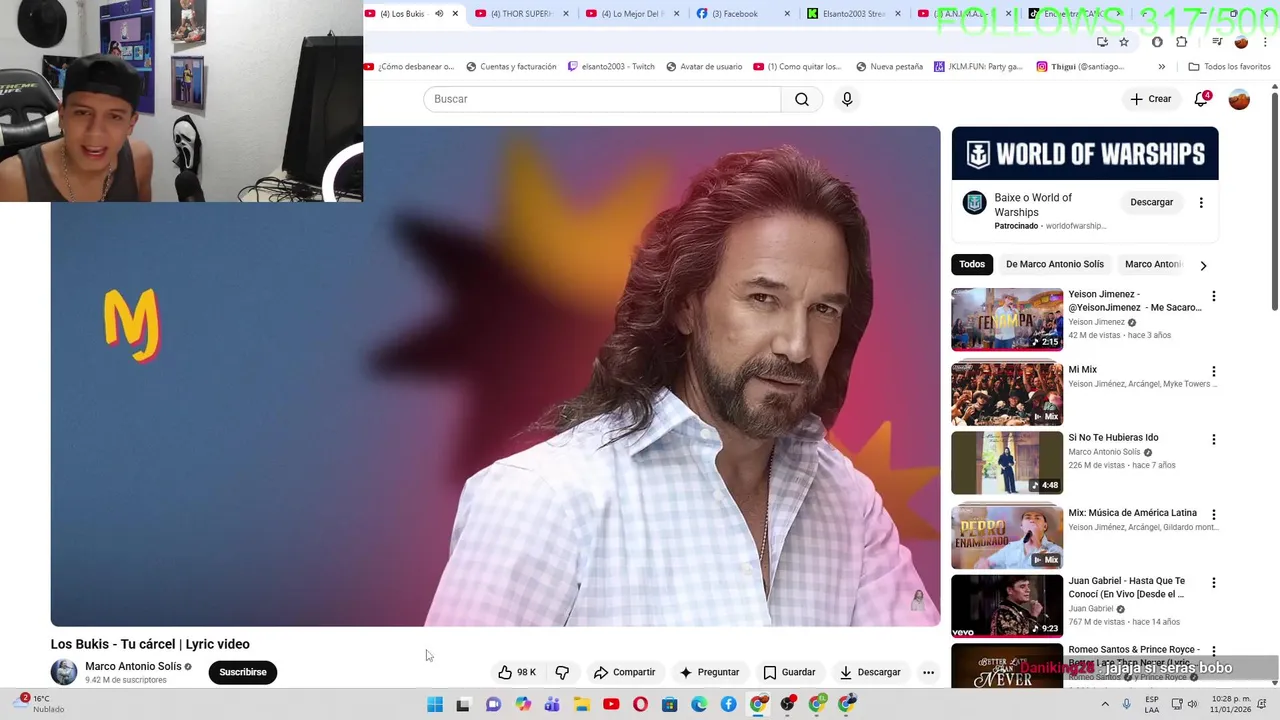
Task: Open OBS Studio from the taskbar
Action: click(x=788, y=704)
